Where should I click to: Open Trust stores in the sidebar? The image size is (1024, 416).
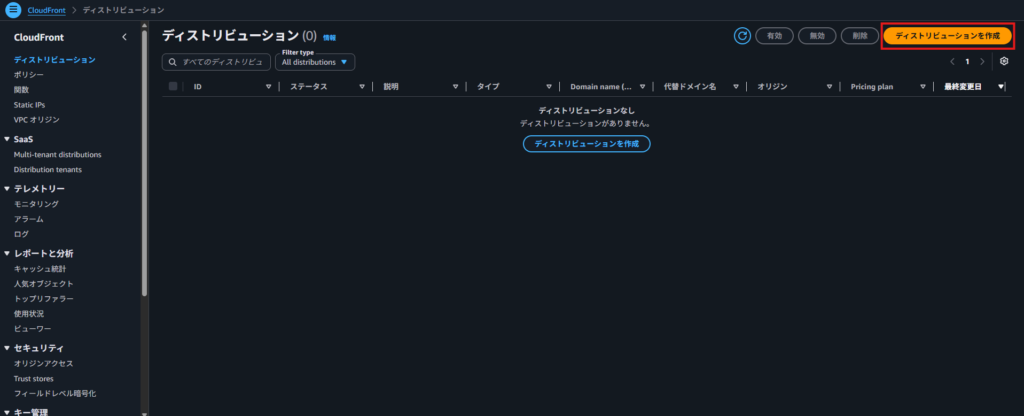pos(33,379)
